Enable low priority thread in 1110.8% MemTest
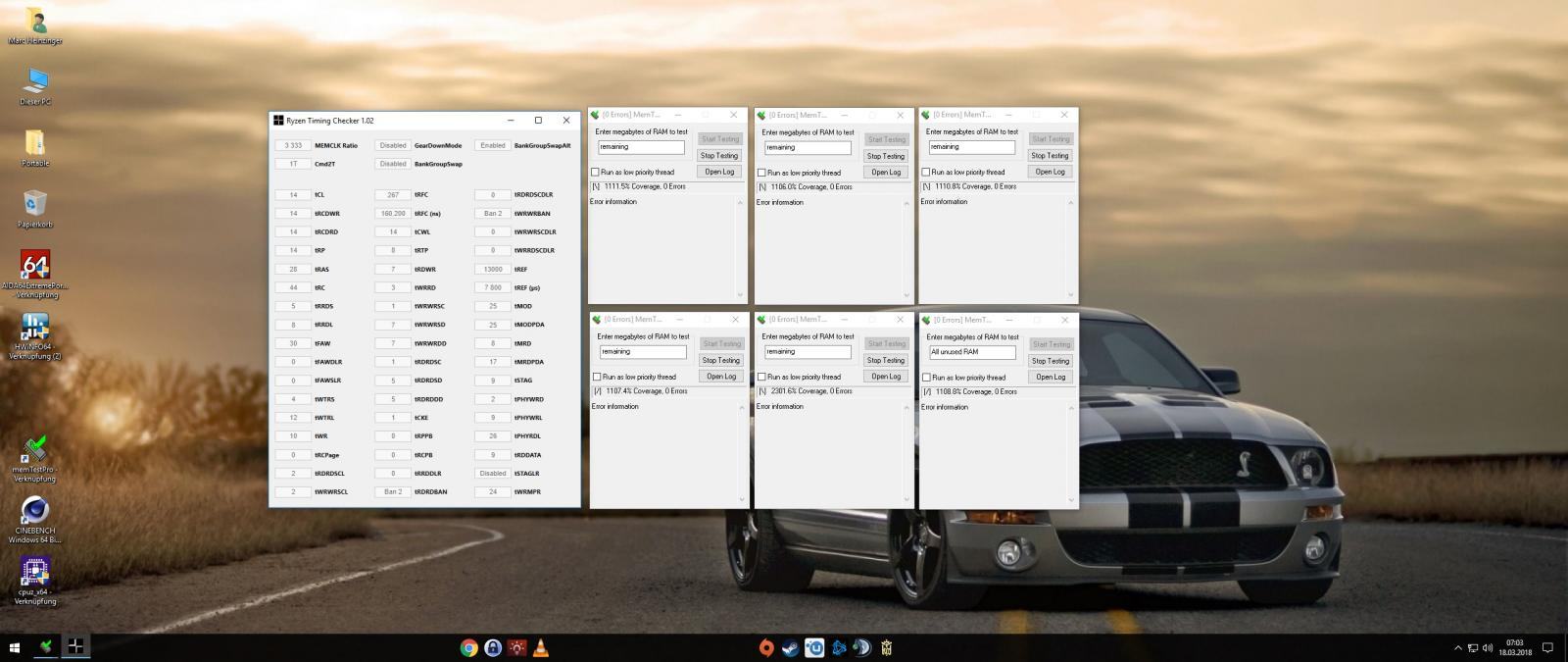Image resolution: width=1568 pixels, height=662 pixels. pyautogui.click(x=926, y=172)
